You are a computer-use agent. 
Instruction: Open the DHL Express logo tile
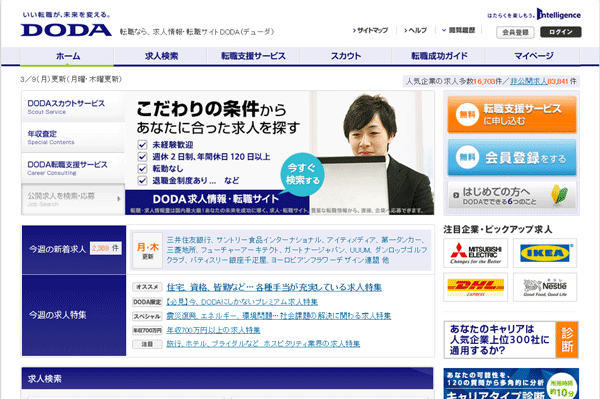click(x=476, y=287)
